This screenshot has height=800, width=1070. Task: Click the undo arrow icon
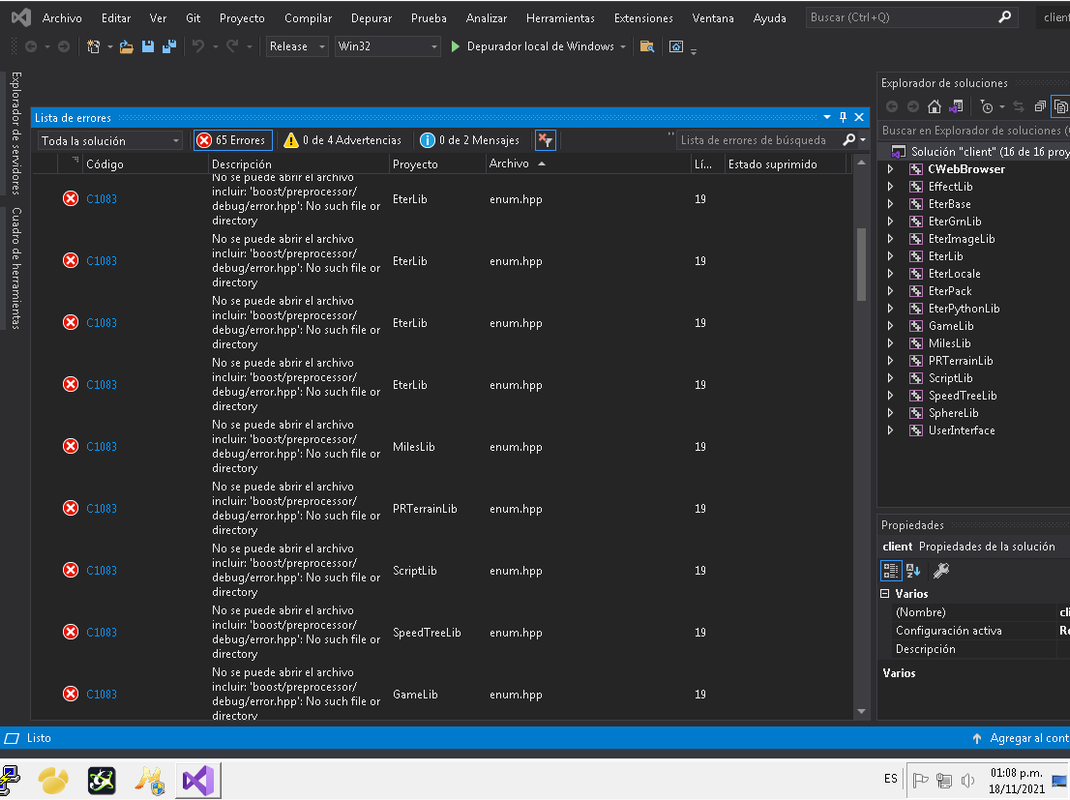[198, 46]
